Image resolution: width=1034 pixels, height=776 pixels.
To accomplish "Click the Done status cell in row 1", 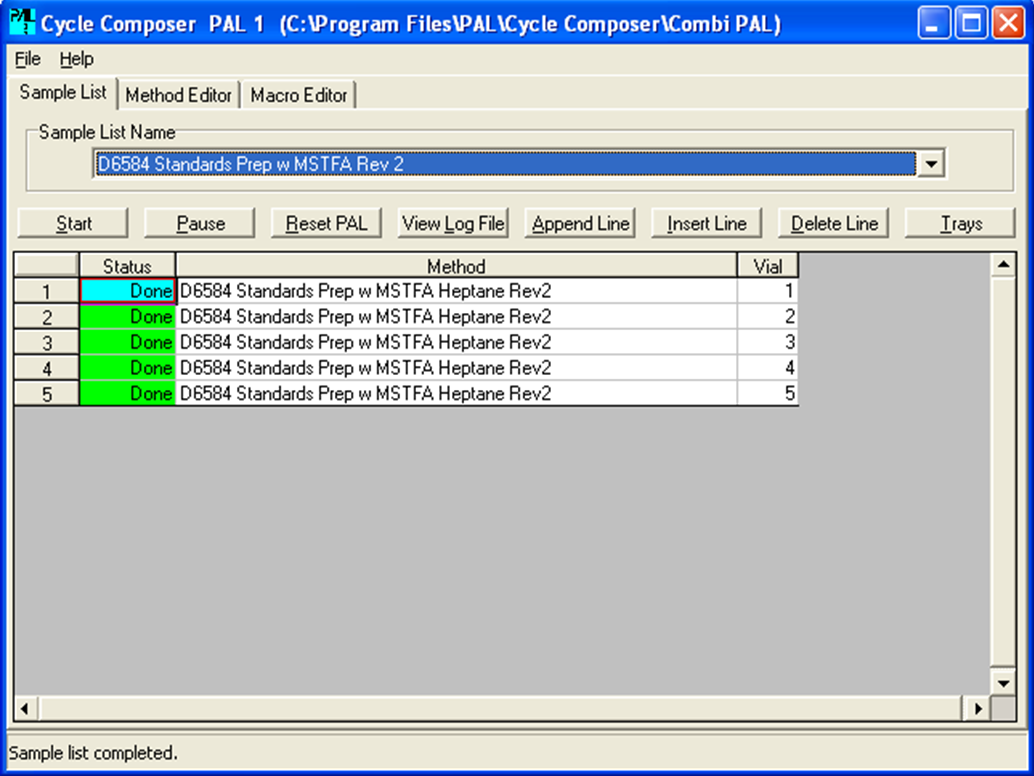I will pyautogui.click(x=127, y=291).
